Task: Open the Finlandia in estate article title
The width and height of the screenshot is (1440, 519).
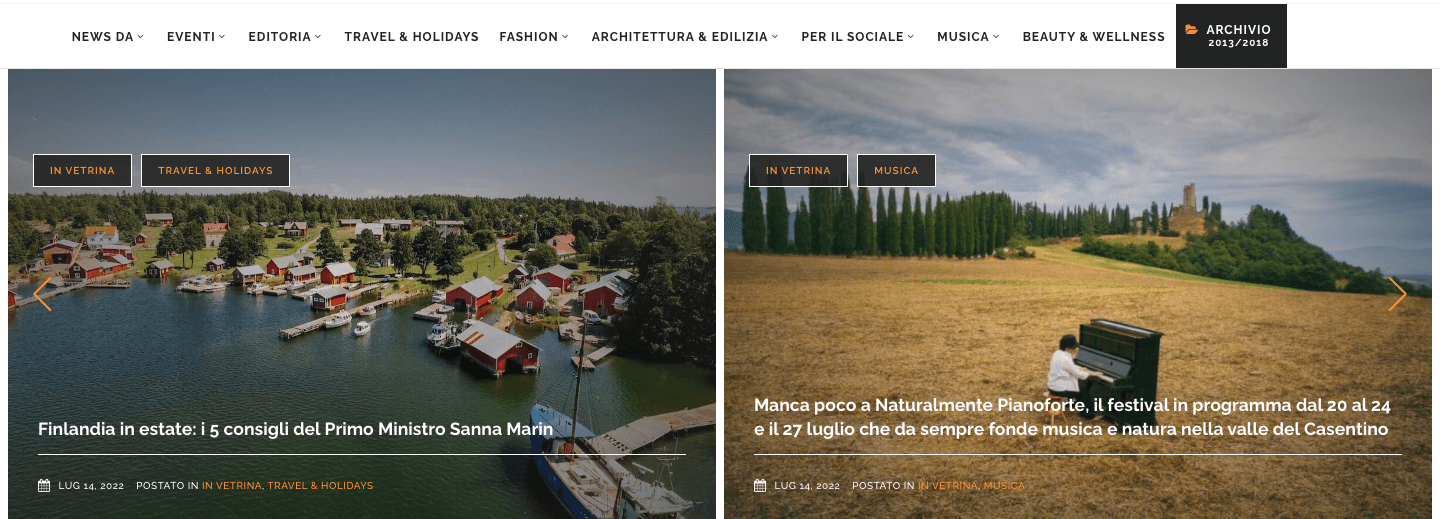Action: tap(295, 429)
